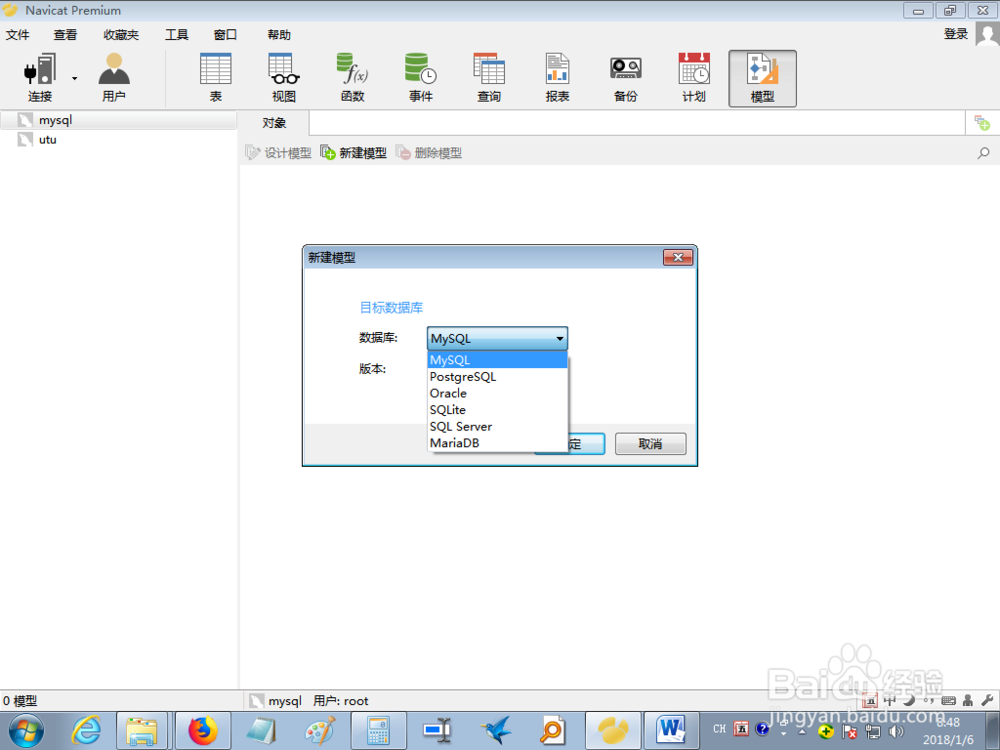Choose PostgreSQL in dropdown list
Viewport: 1000px width, 750px height.
coord(497,376)
